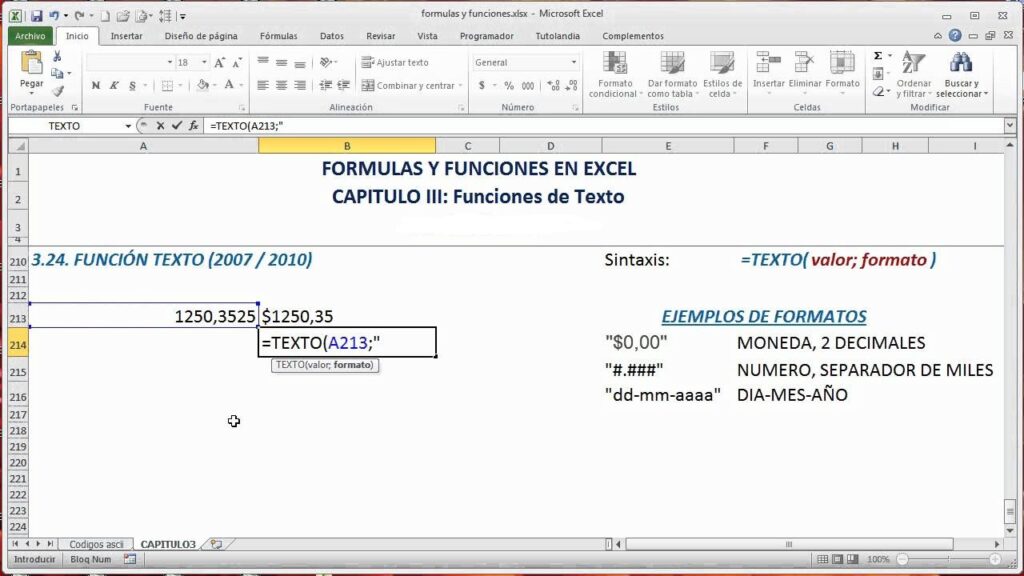Click the Format Painter brush icon
The width and height of the screenshot is (1024, 576).
pos(57,91)
